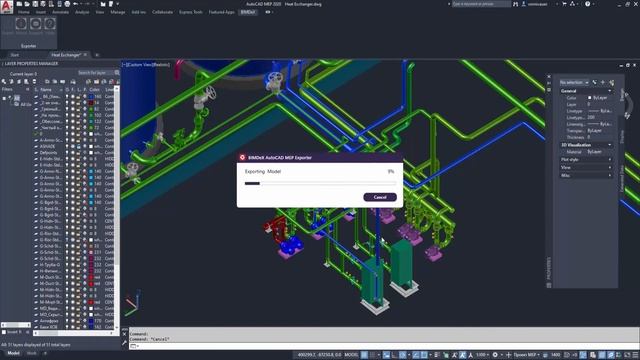Toggle Polar tracking in status bar
This screenshot has width=640, height=360.
[402, 355]
